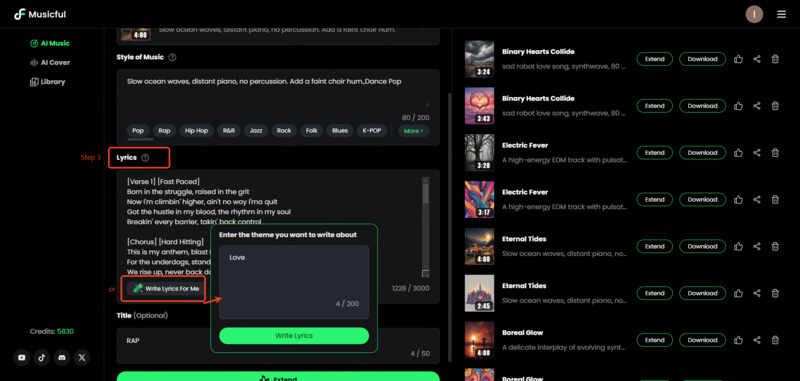
Task: Click into the Lyrics text area
Action: pos(273,227)
